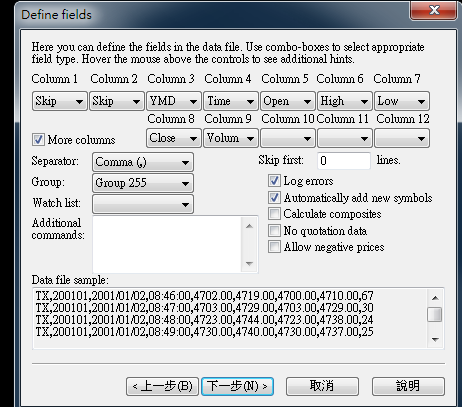Enable Allow negative prices checkbox

(274, 247)
